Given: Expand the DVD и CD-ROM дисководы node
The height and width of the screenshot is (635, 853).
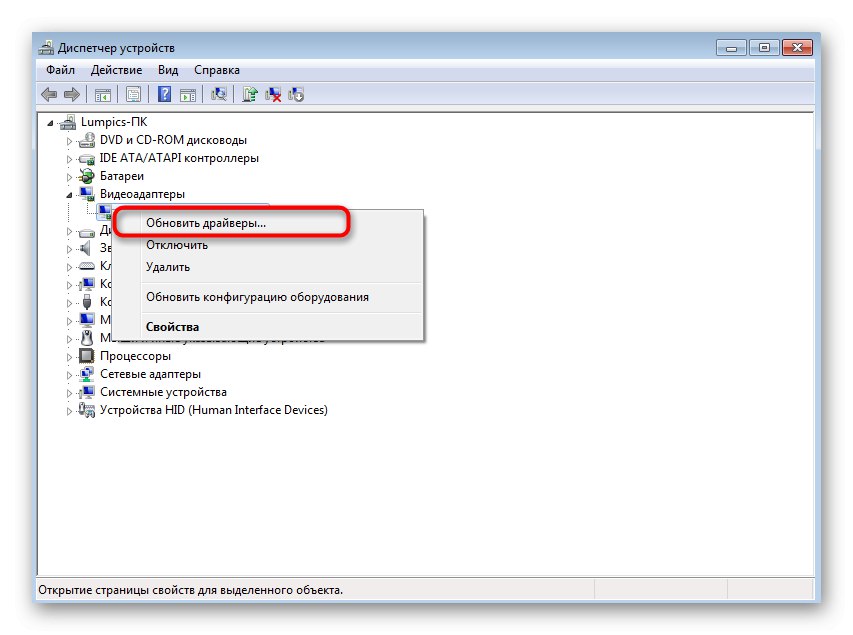Looking at the screenshot, I should pos(69,141).
